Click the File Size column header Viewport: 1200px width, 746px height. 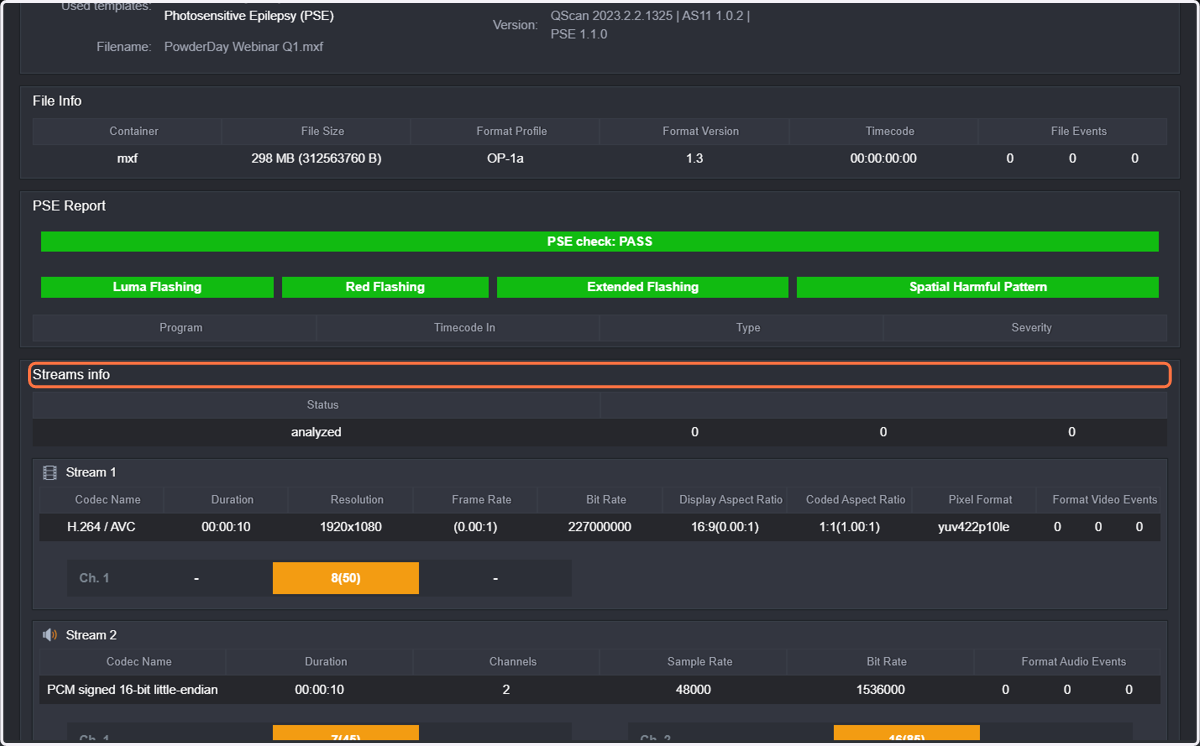tap(323, 131)
